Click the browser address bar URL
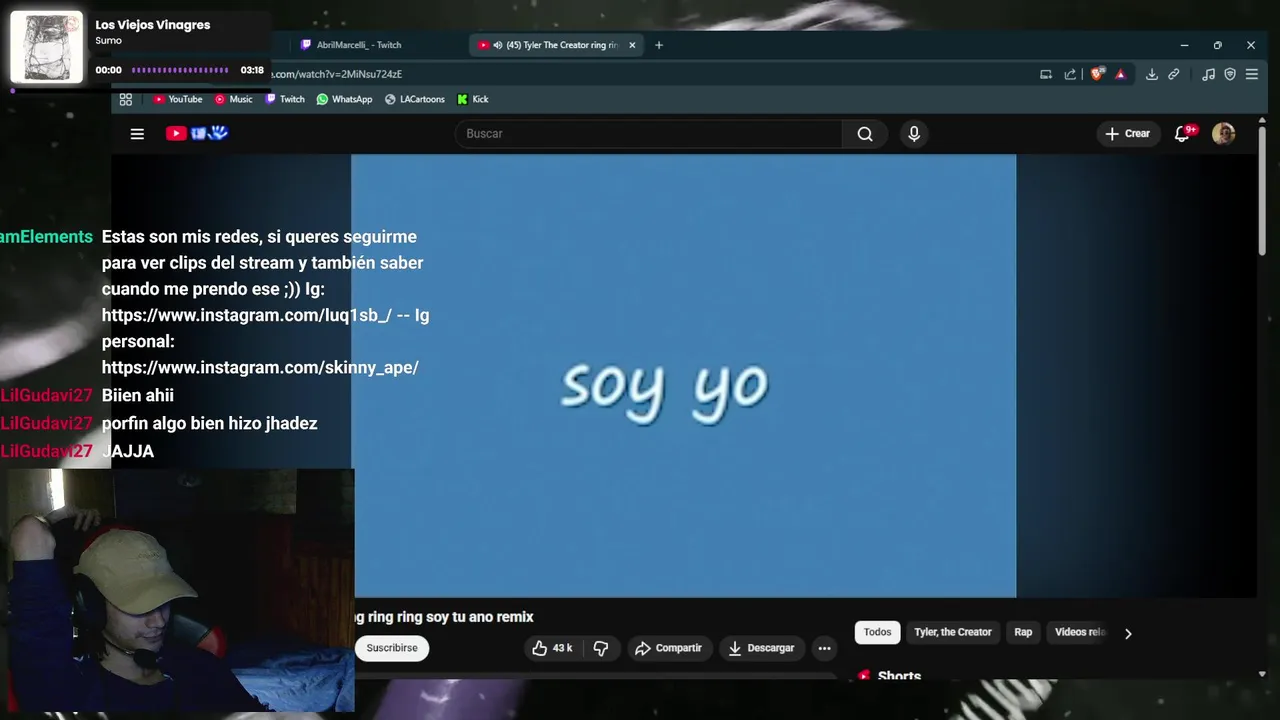Image resolution: width=1280 pixels, height=720 pixels. click(336, 74)
